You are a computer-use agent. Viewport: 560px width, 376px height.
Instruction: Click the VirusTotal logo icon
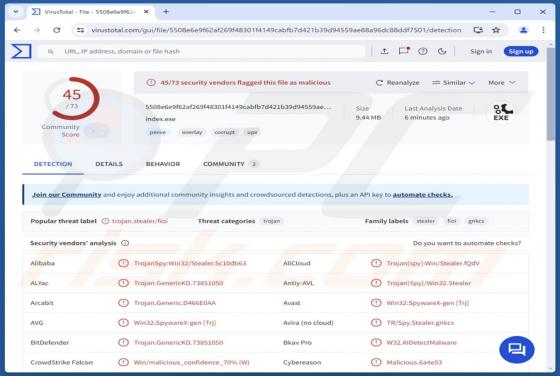(21, 51)
